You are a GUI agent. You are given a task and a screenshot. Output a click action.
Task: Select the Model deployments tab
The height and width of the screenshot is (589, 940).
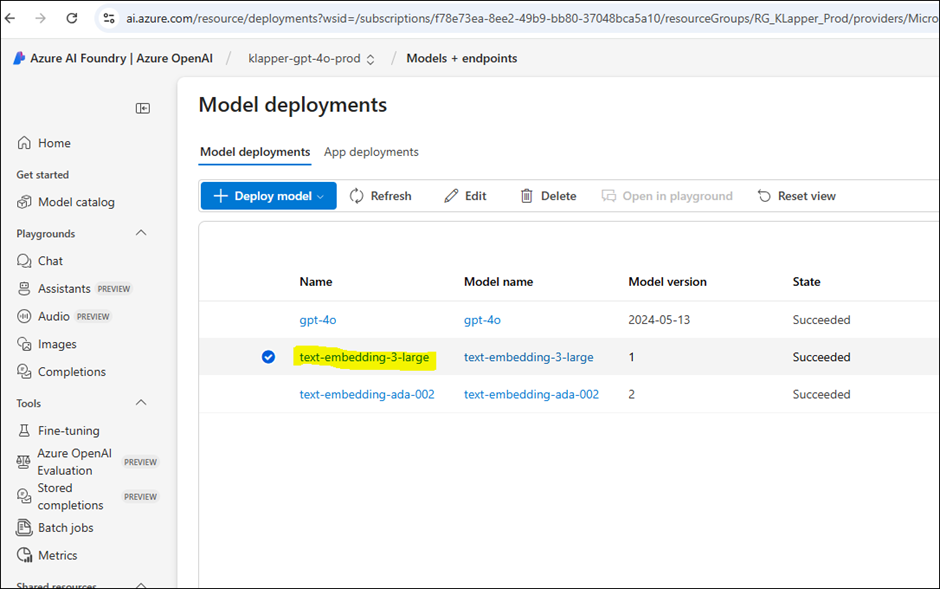tap(255, 152)
